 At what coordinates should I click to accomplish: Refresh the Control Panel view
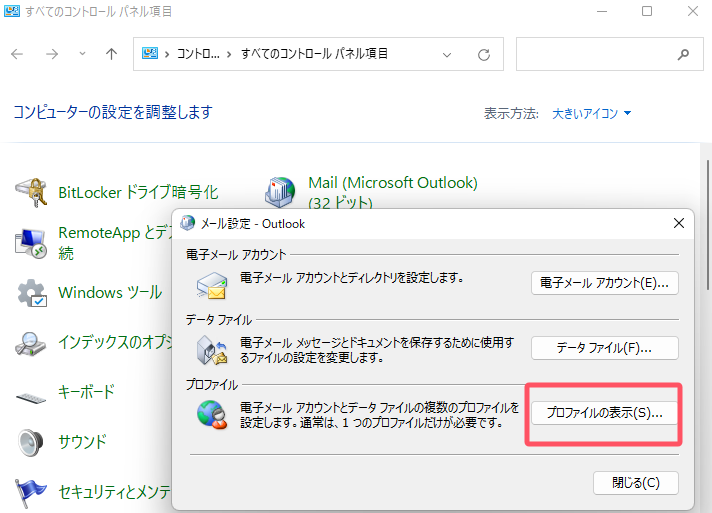click(484, 55)
